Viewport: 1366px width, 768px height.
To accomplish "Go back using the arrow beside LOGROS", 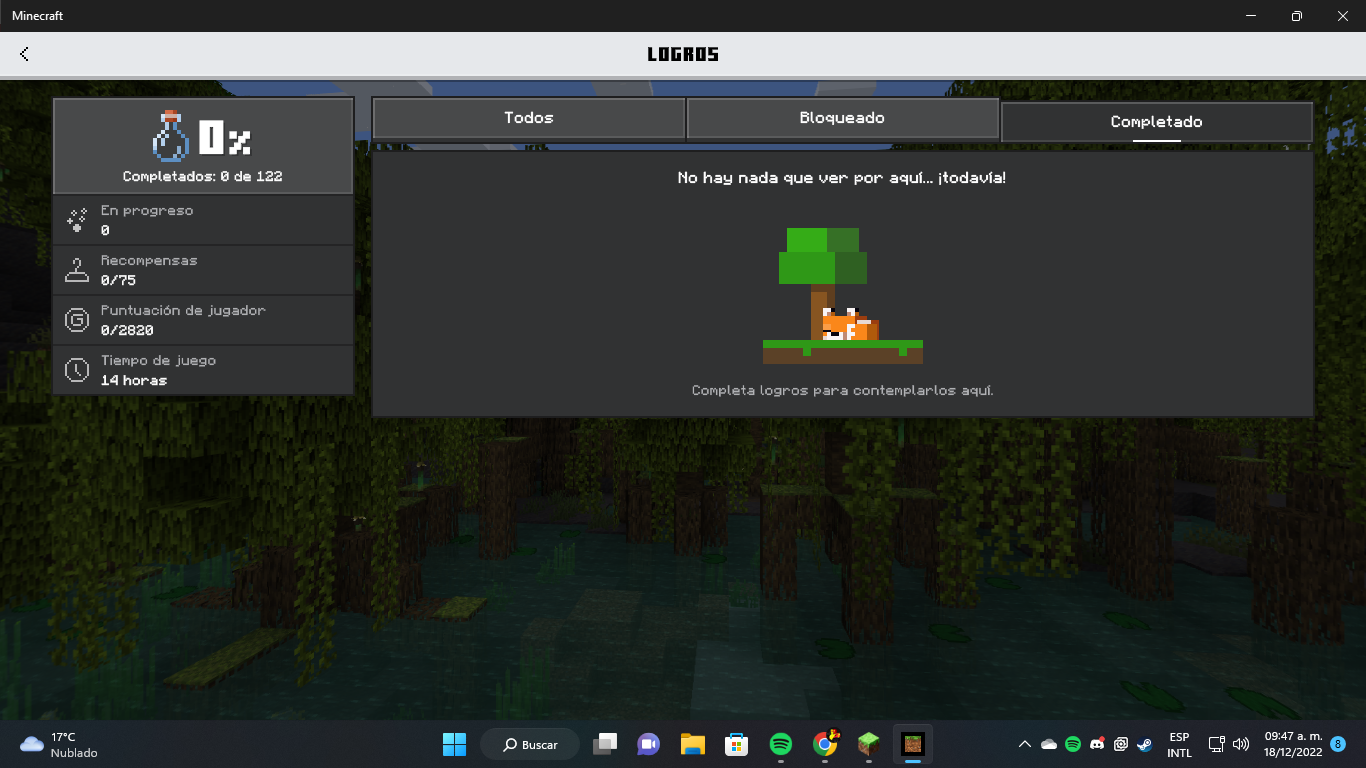I will (x=24, y=54).
